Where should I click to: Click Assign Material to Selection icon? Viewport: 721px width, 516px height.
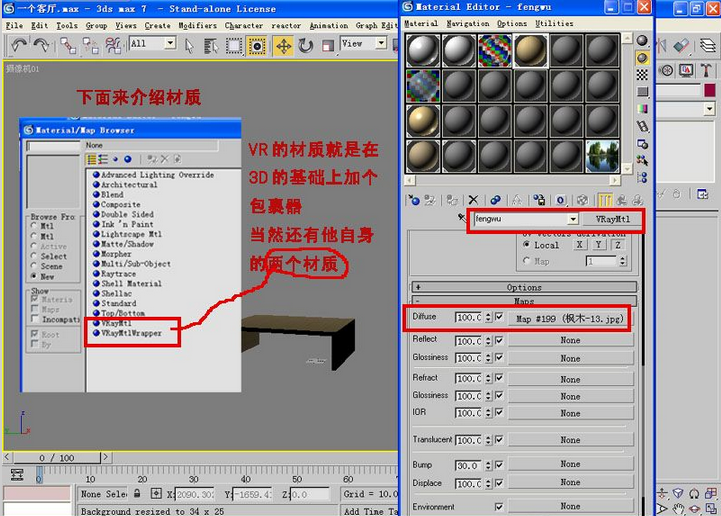coord(452,200)
